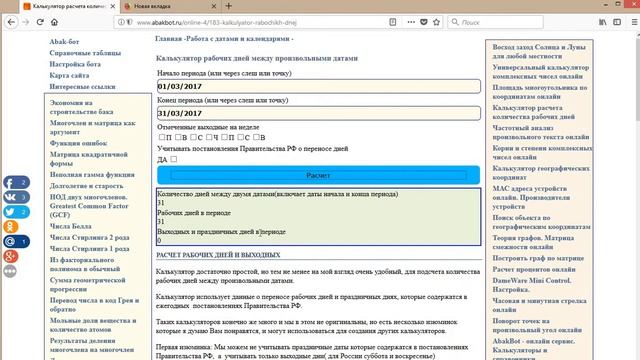Share page via Facebook icon
The width and height of the screenshot is (640, 360).
pyautogui.click(x=16, y=182)
